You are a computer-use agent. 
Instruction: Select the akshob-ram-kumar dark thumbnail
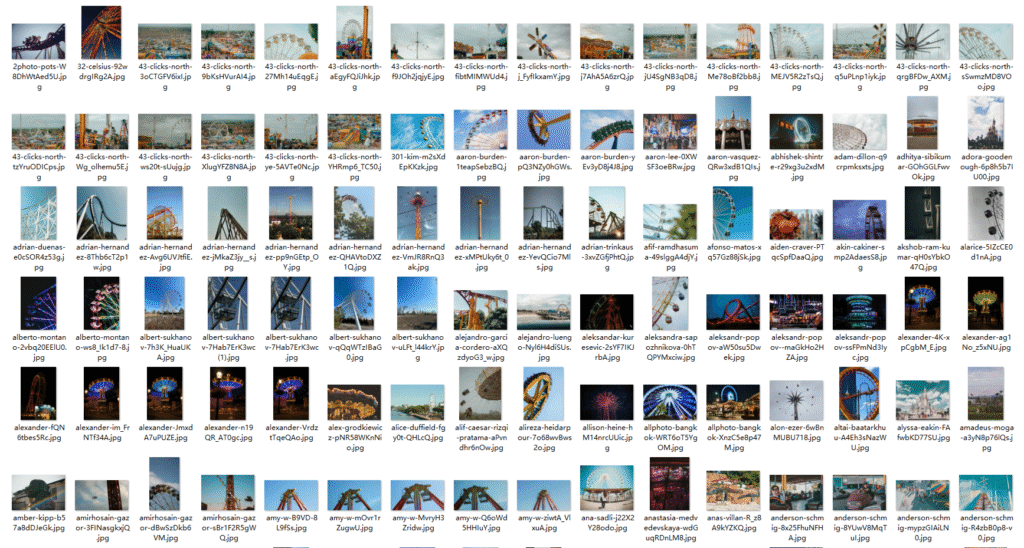click(x=923, y=214)
